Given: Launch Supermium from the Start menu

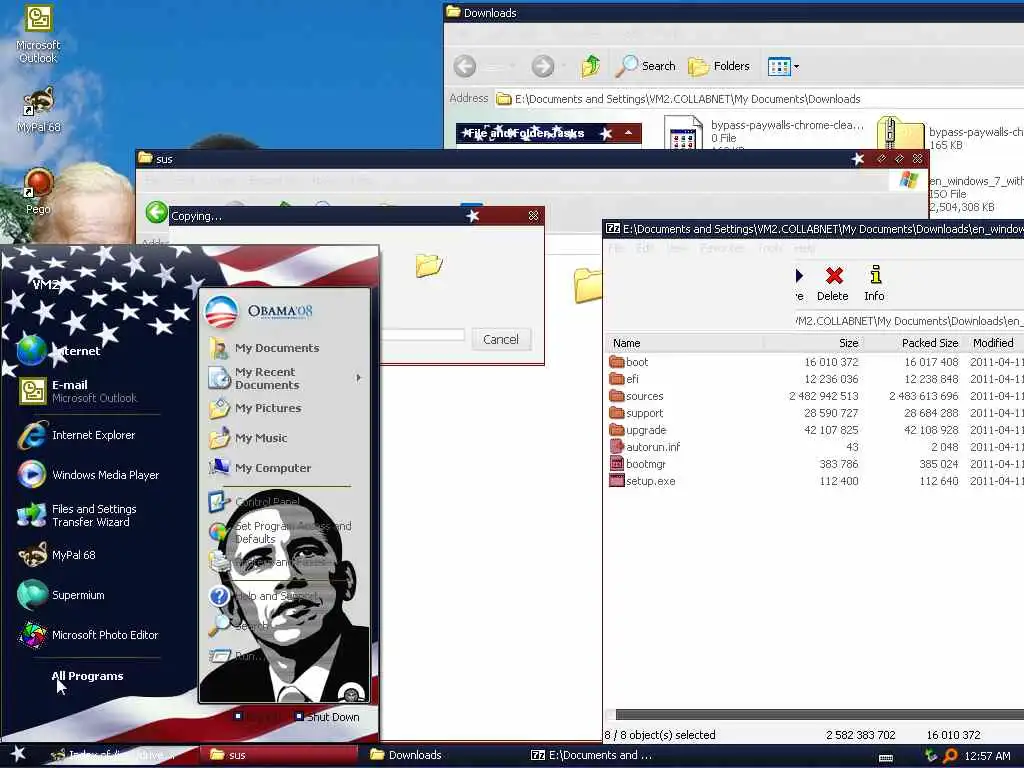Looking at the screenshot, I should click(61, 595).
